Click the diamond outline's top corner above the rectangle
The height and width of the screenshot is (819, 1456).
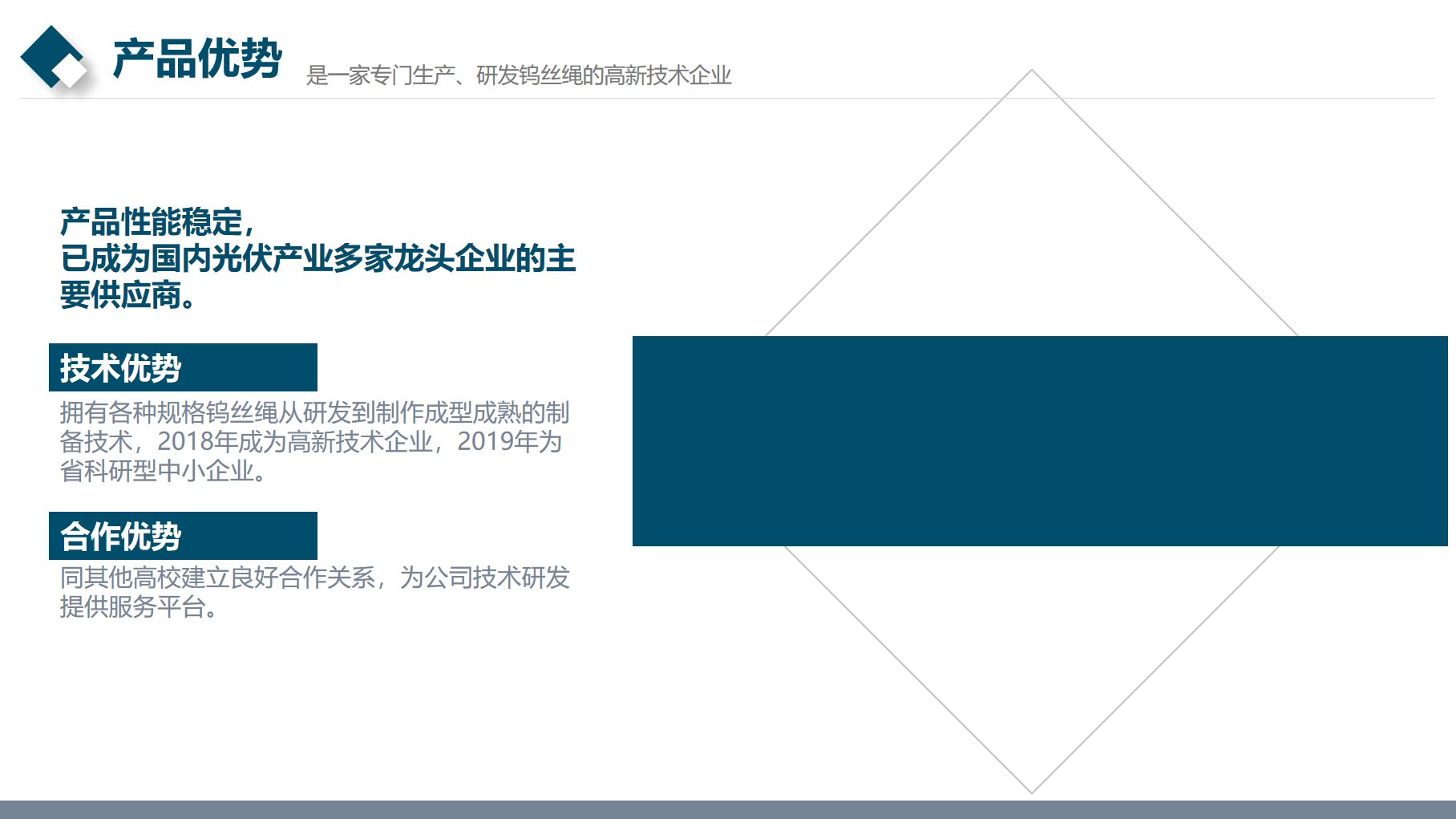point(1032,72)
